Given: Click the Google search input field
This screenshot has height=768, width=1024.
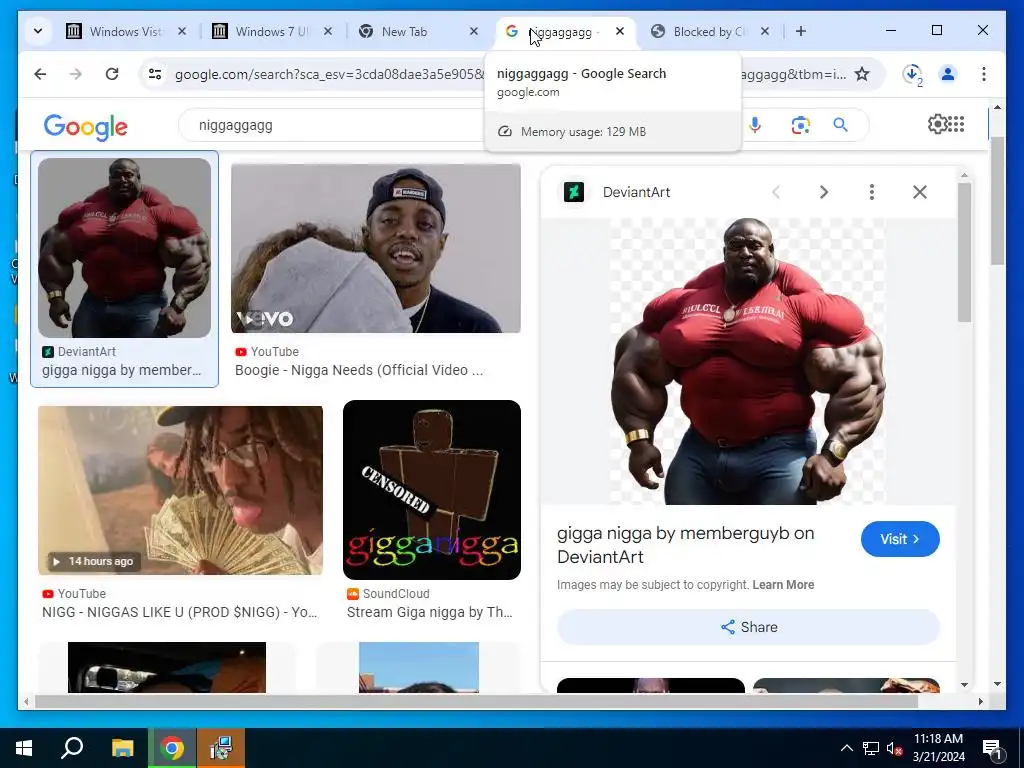Looking at the screenshot, I should (x=333, y=125).
